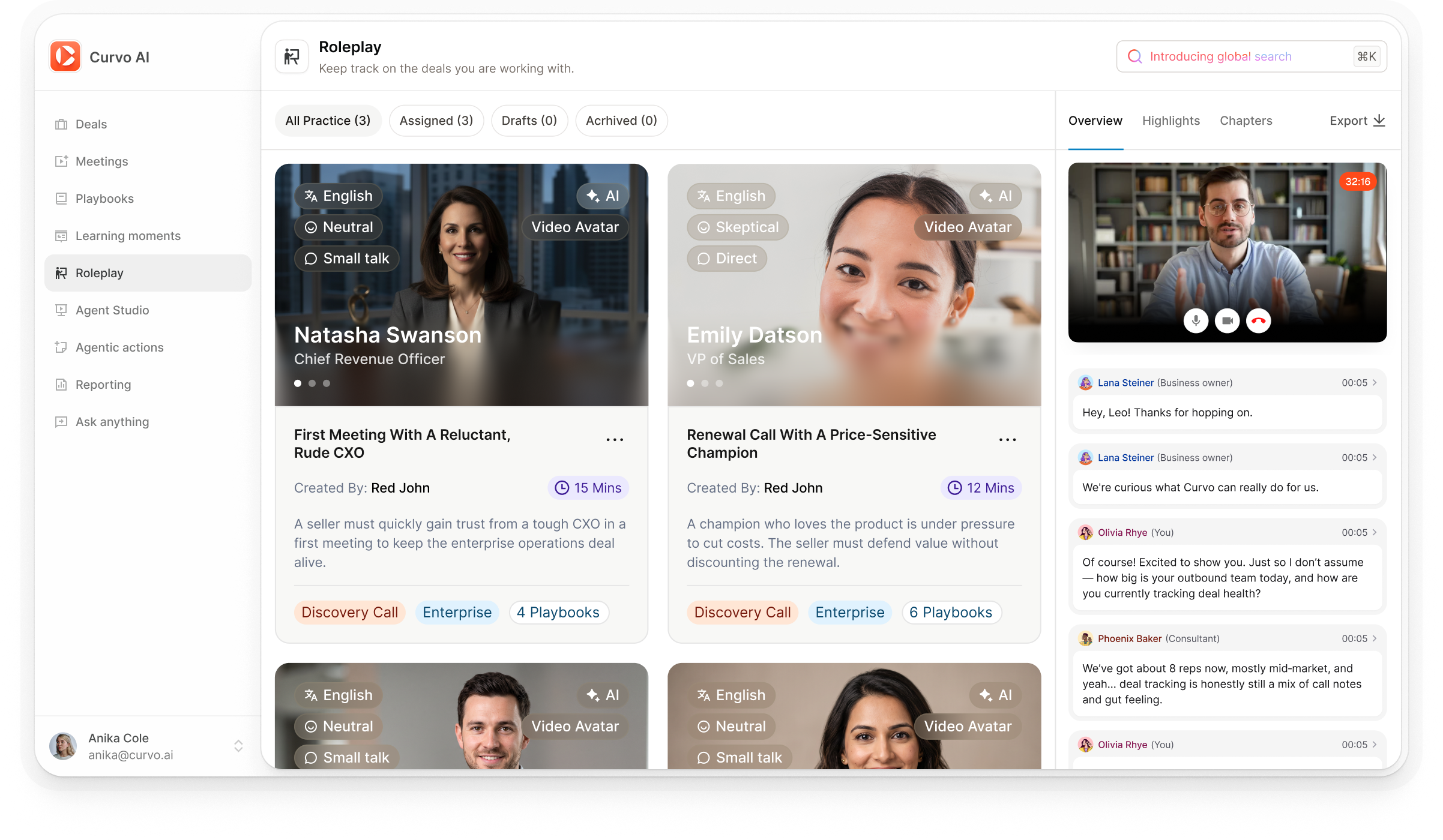Open Agent Studio from sidebar

point(148,310)
